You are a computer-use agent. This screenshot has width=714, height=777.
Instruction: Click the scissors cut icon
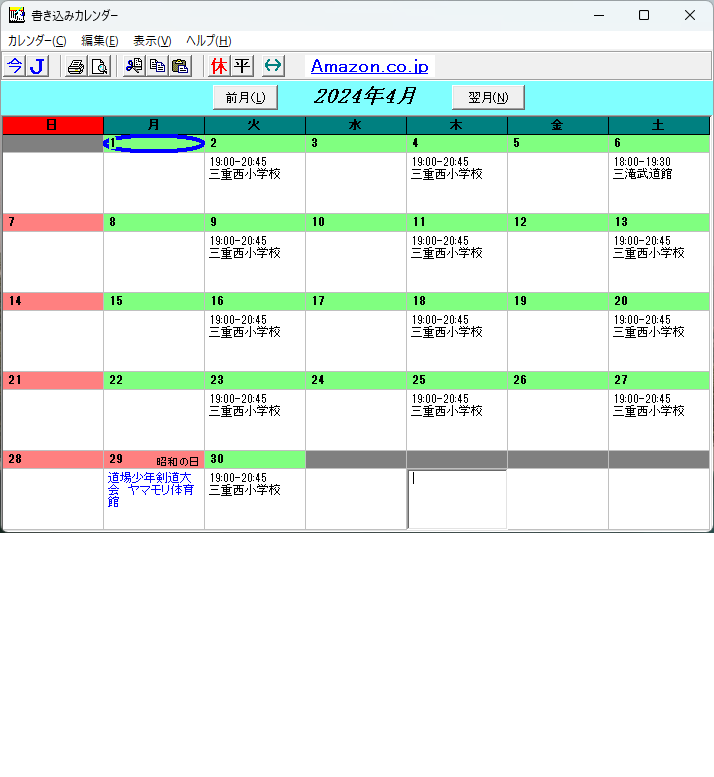(x=134, y=66)
